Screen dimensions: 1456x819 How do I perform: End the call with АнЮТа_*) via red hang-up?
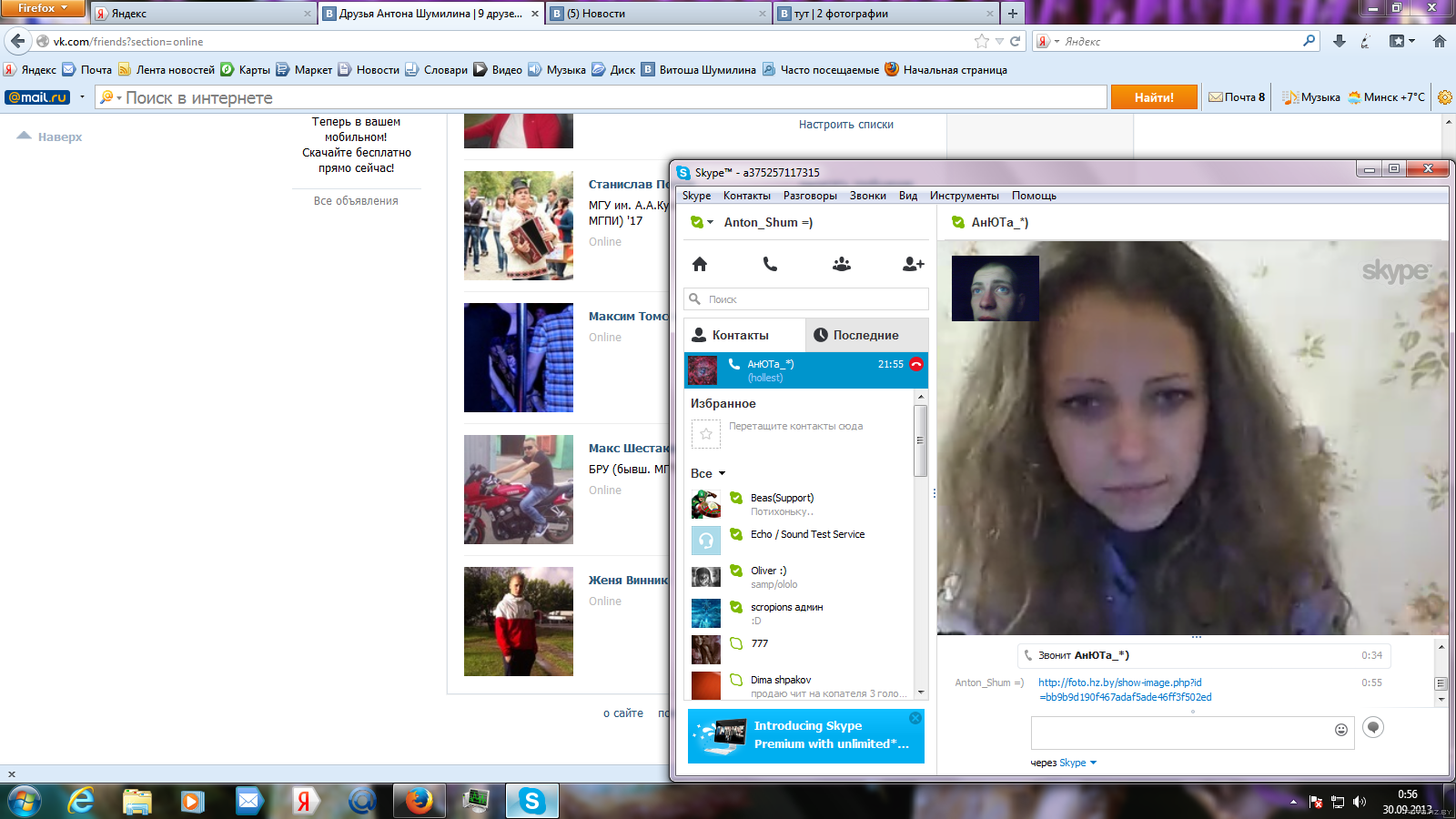tap(916, 364)
